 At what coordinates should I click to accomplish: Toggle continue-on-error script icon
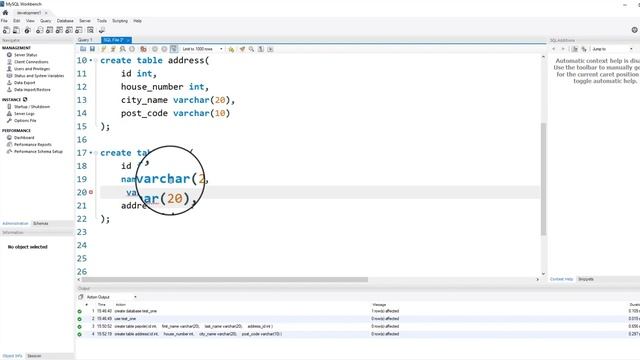(x=143, y=49)
